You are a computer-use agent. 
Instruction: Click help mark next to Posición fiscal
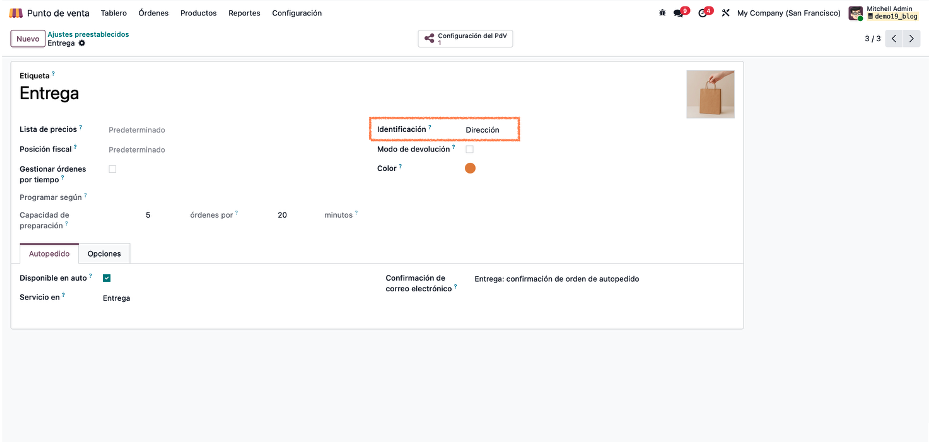(x=75, y=147)
